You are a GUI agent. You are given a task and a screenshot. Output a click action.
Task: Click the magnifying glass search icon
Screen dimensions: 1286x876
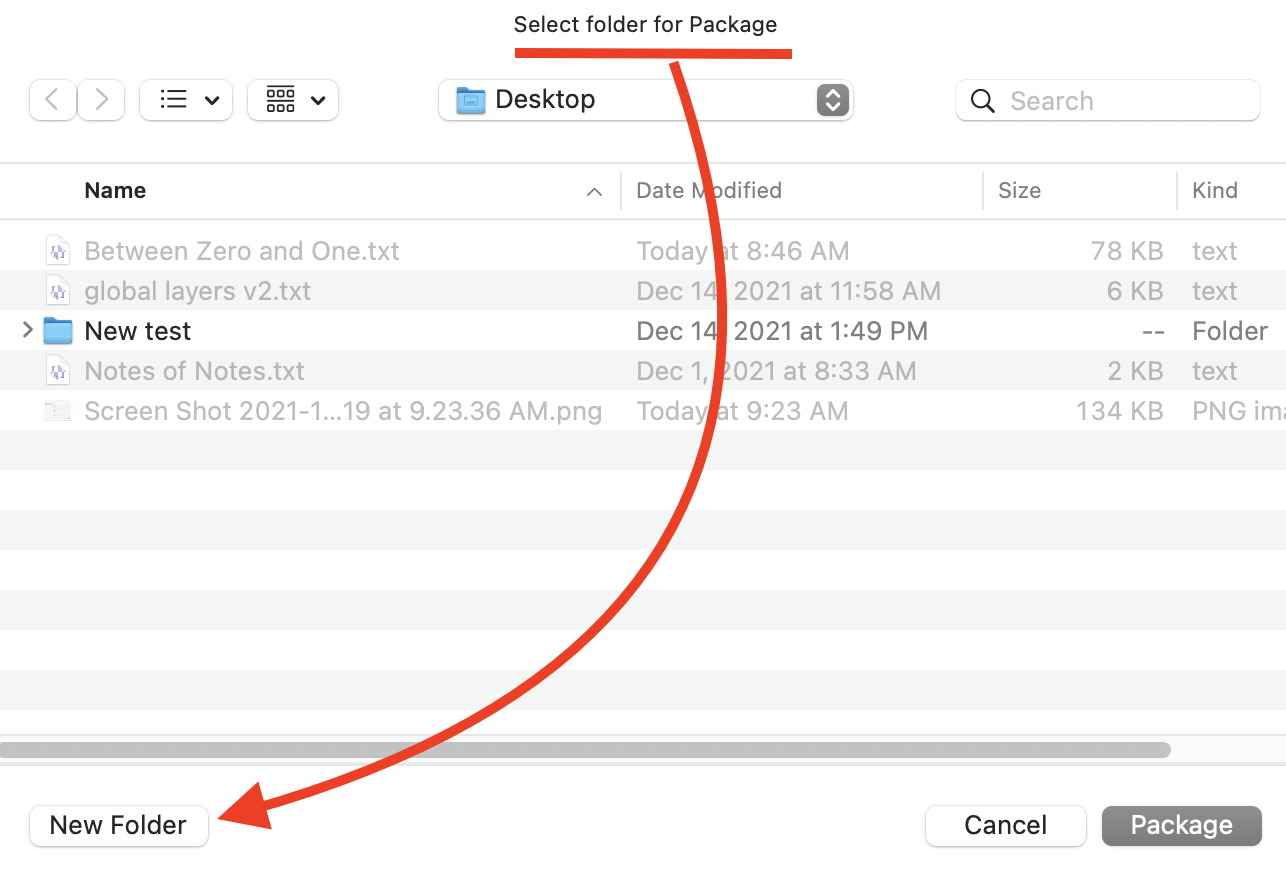click(x=983, y=101)
